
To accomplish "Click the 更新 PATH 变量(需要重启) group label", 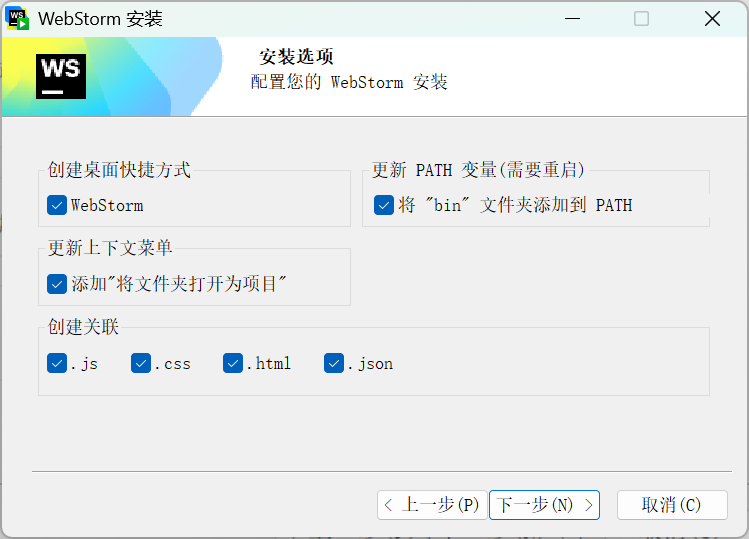I will tap(479, 170).
